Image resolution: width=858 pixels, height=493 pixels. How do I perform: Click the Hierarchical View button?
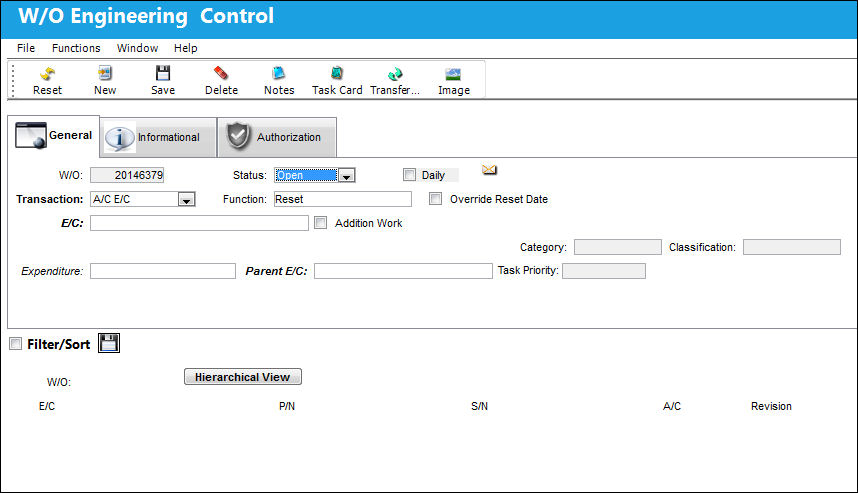pyautogui.click(x=242, y=377)
